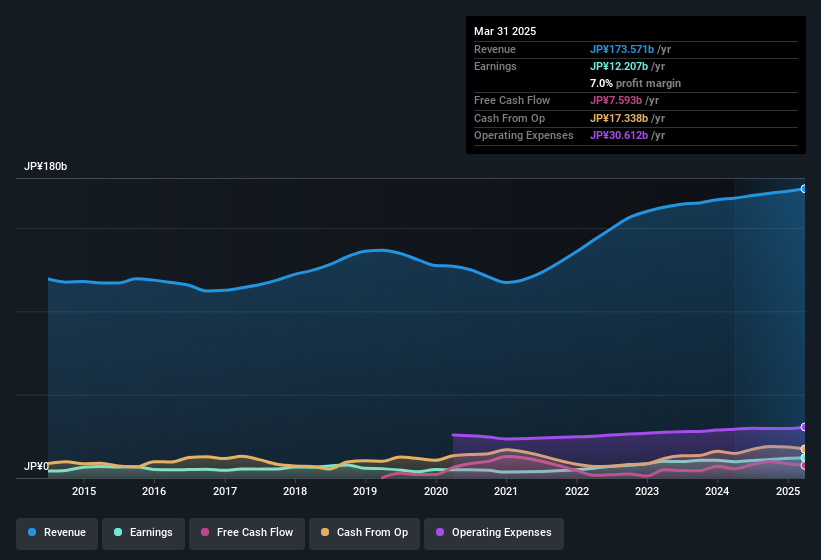This screenshot has width=821, height=560.
Task: Click the Earnings line endpoint marker
Action: (x=804, y=458)
